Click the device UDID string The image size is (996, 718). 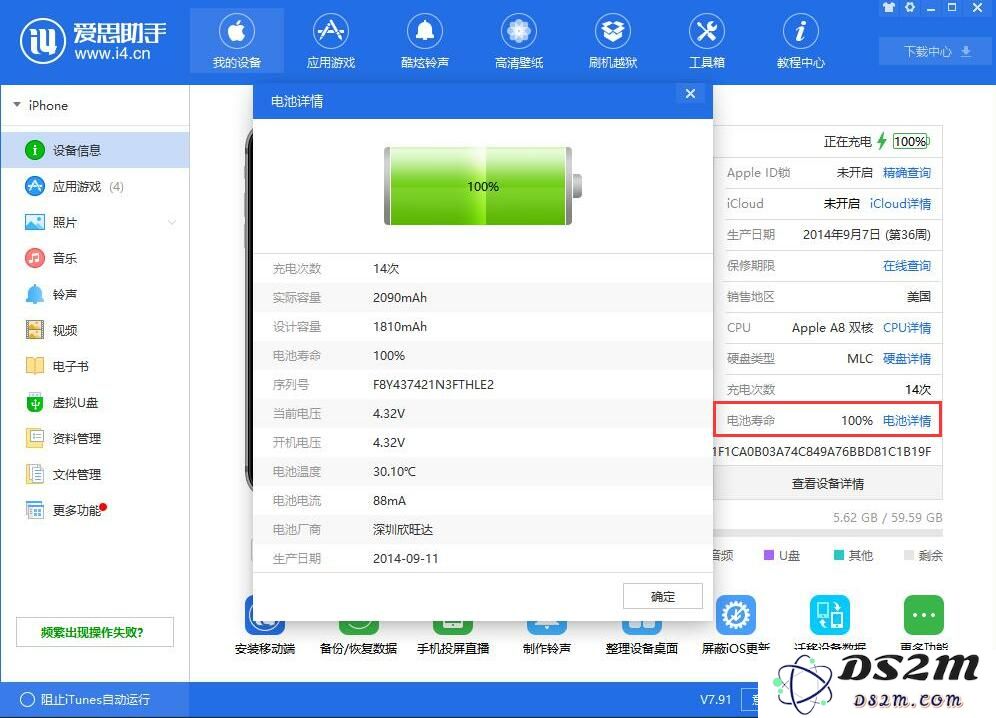point(823,452)
